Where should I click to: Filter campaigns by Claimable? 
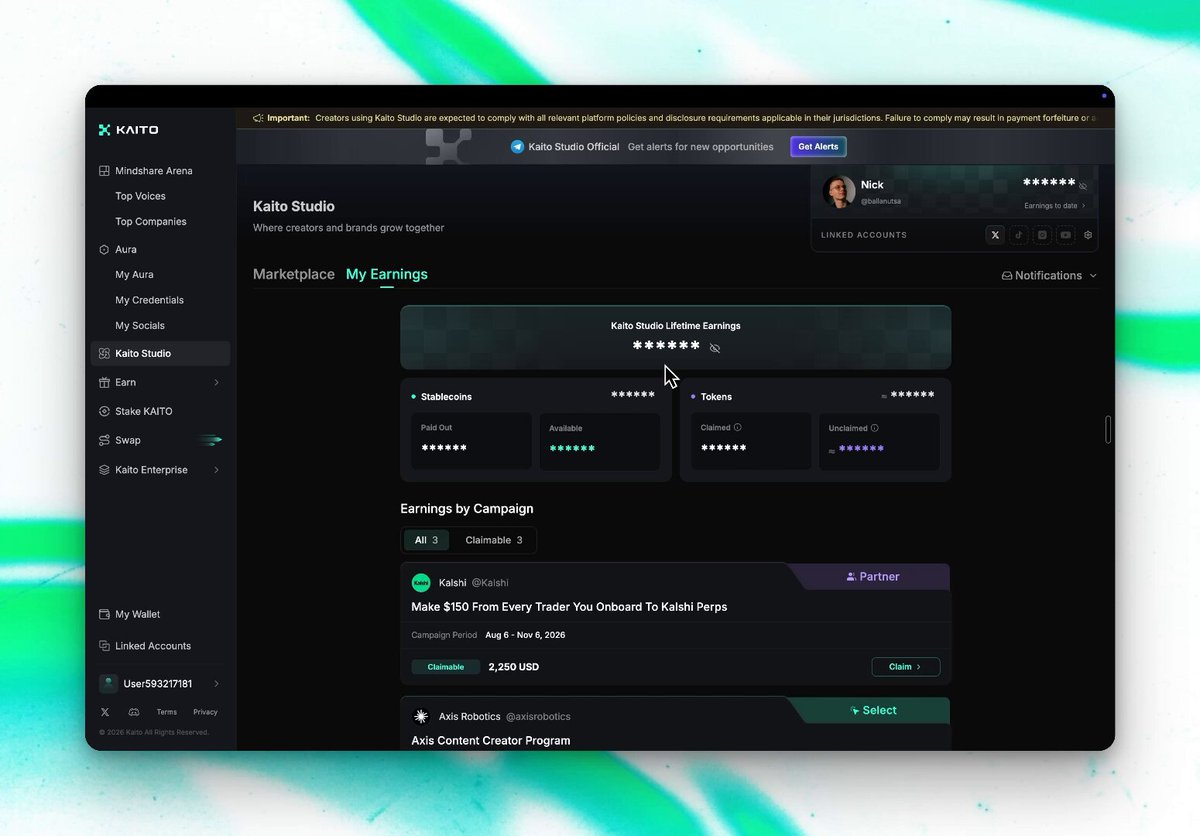click(494, 540)
